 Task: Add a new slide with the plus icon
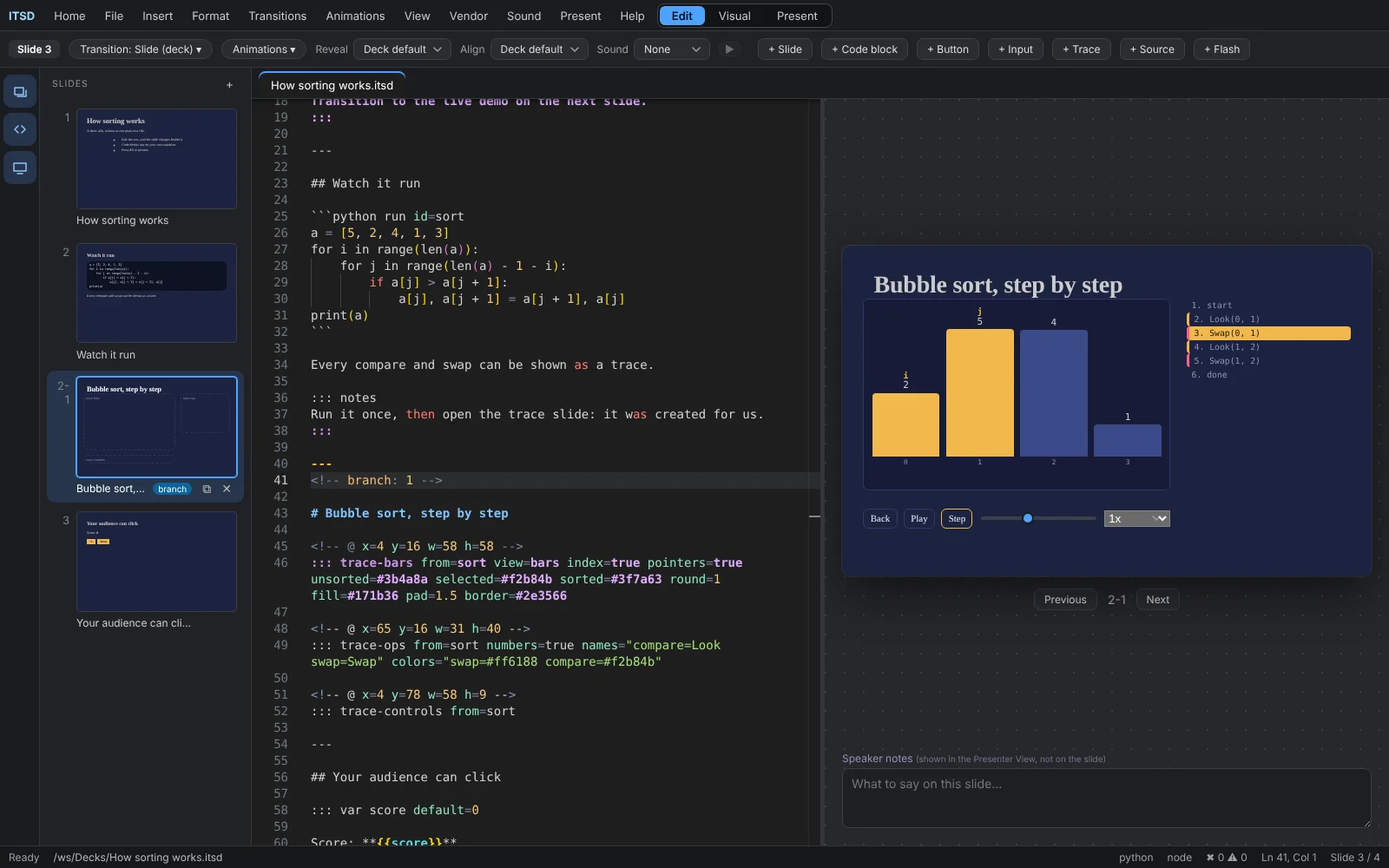(x=229, y=85)
